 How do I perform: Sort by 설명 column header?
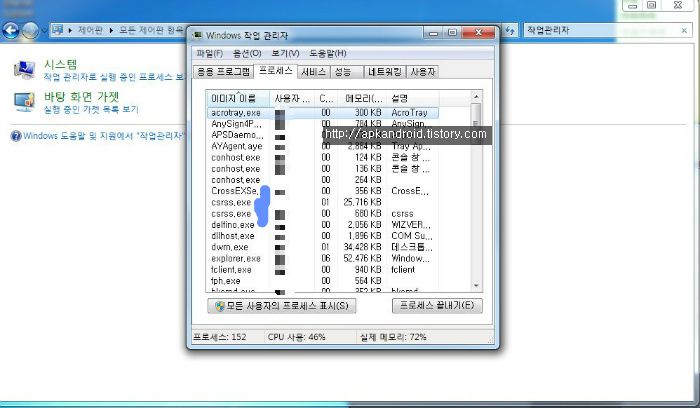(x=412, y=98)
